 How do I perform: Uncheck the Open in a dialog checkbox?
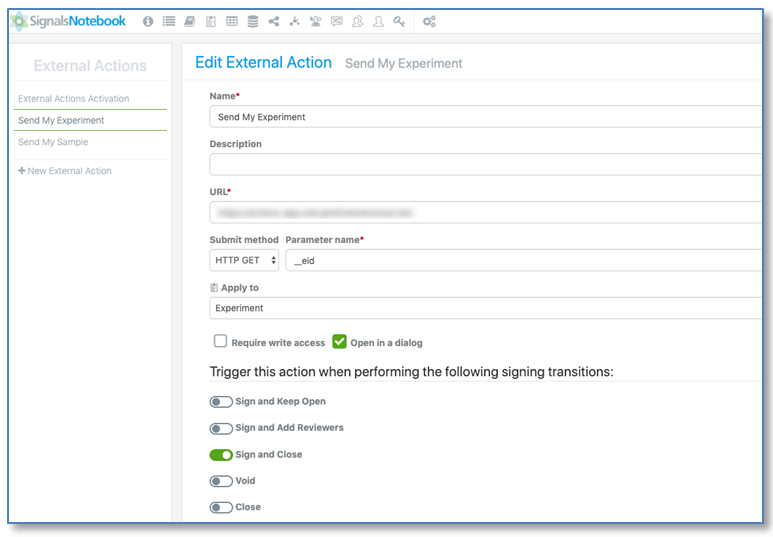tap(340, 341)
